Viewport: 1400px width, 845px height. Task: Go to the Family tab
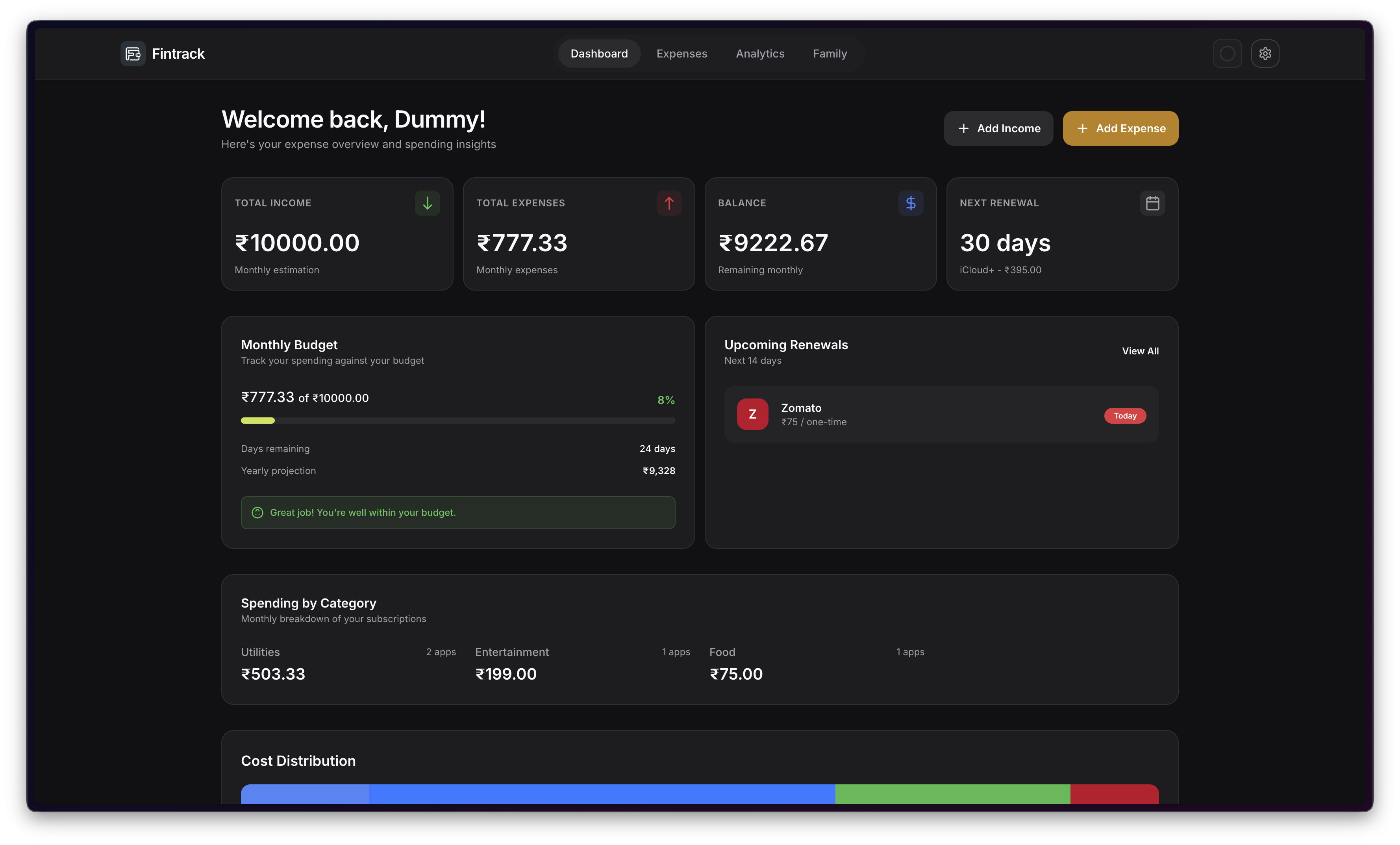pyautogui.click(x=830, y=54)
